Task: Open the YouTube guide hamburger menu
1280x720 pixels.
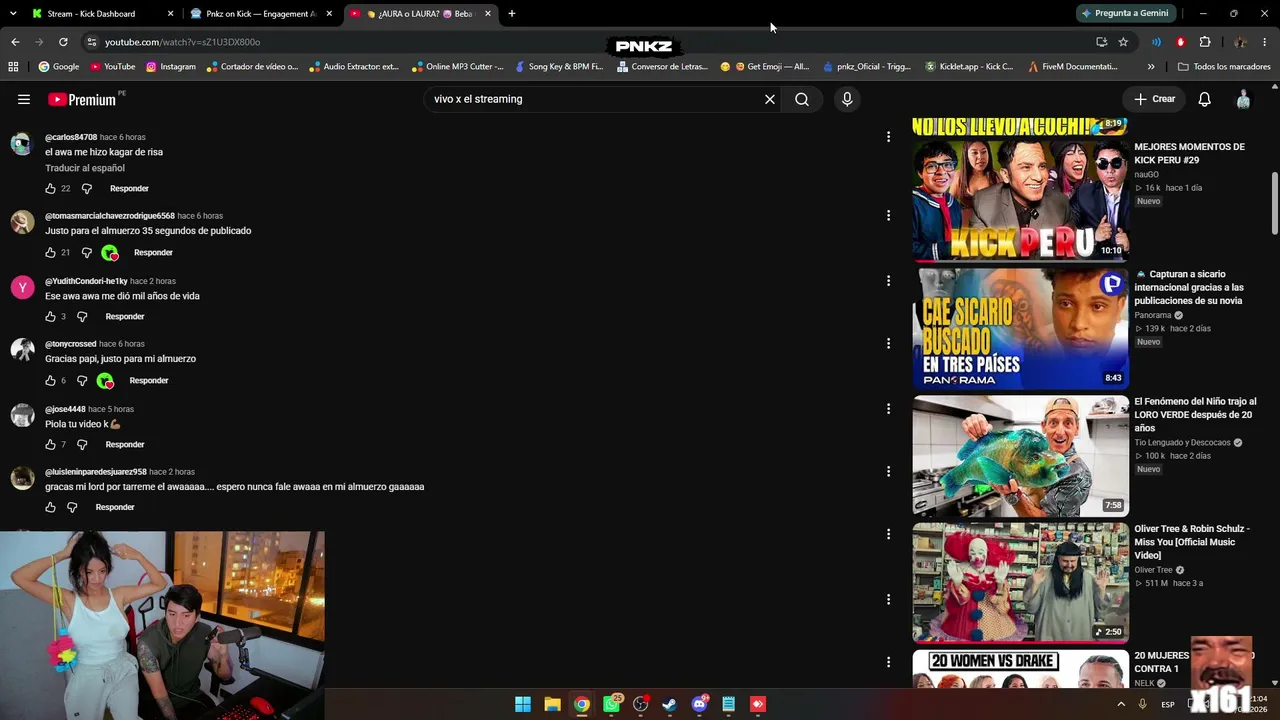Action: pos(24,99)
